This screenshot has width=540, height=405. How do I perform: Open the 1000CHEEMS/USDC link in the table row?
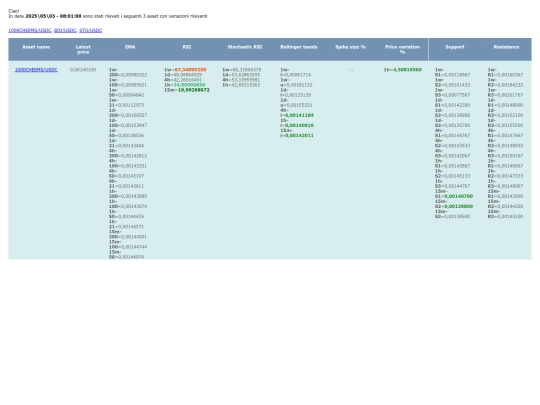point(36,70)
